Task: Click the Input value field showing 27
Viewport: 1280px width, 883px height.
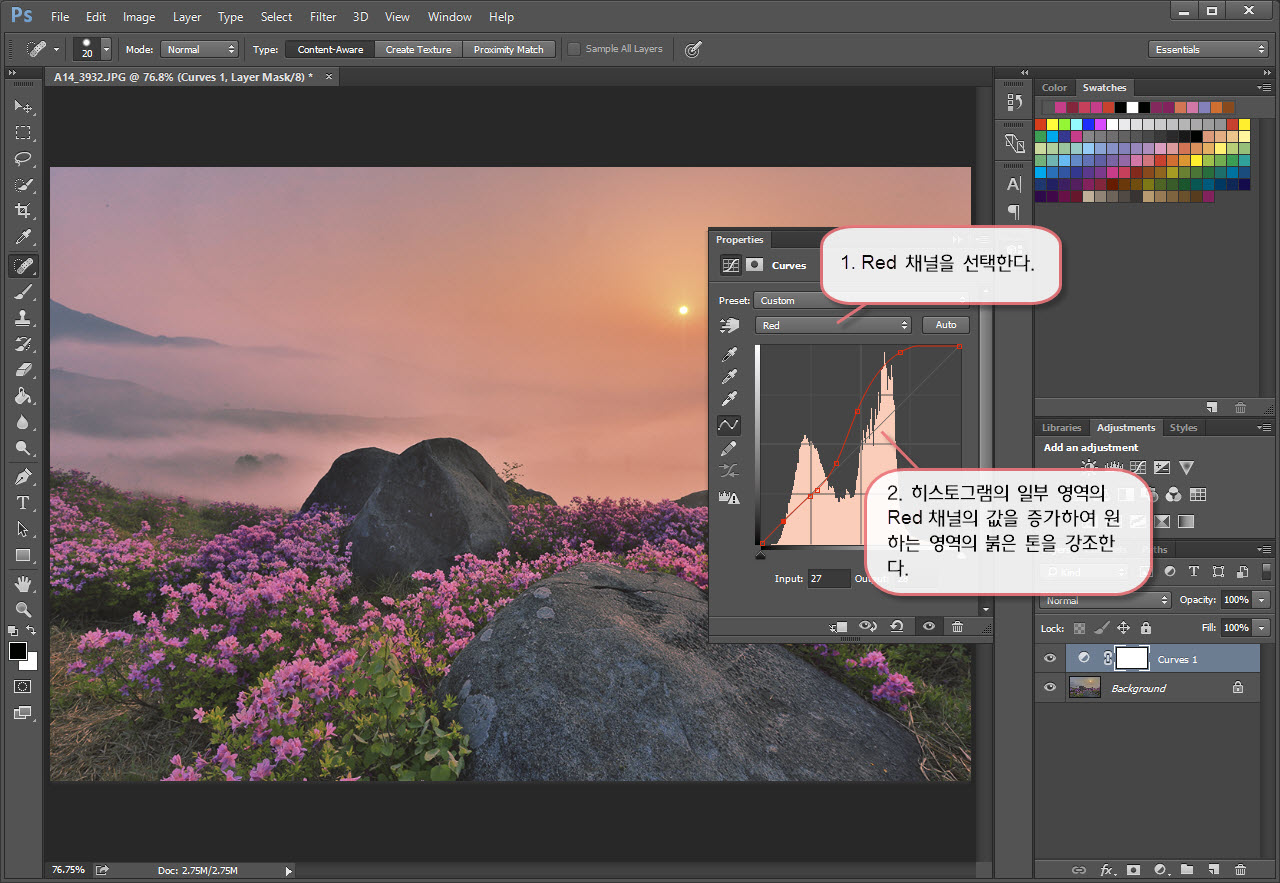Action: point(829,579)
